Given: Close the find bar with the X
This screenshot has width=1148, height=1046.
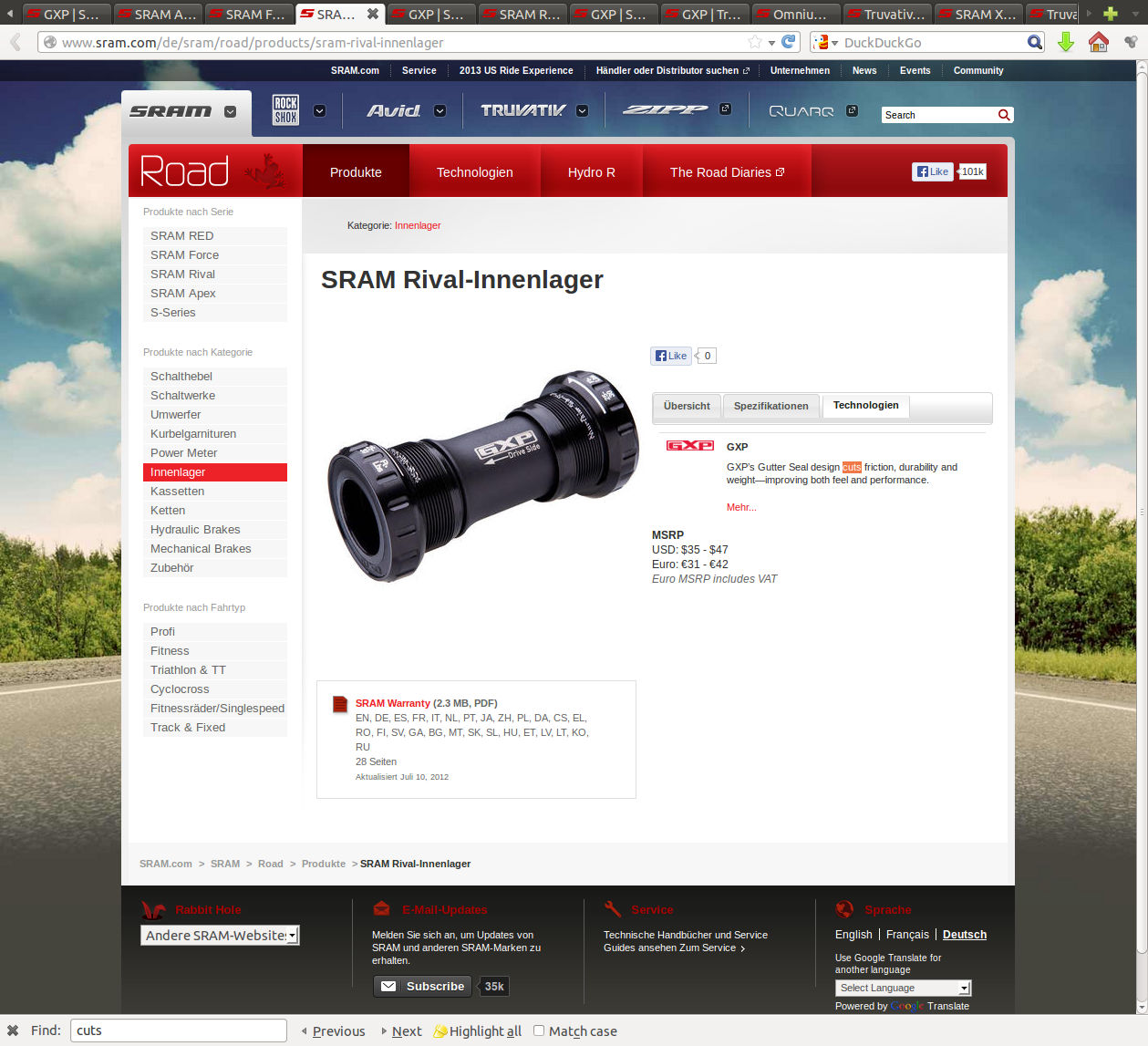Looking at the screenshot, I should [x=14, y=1030].
